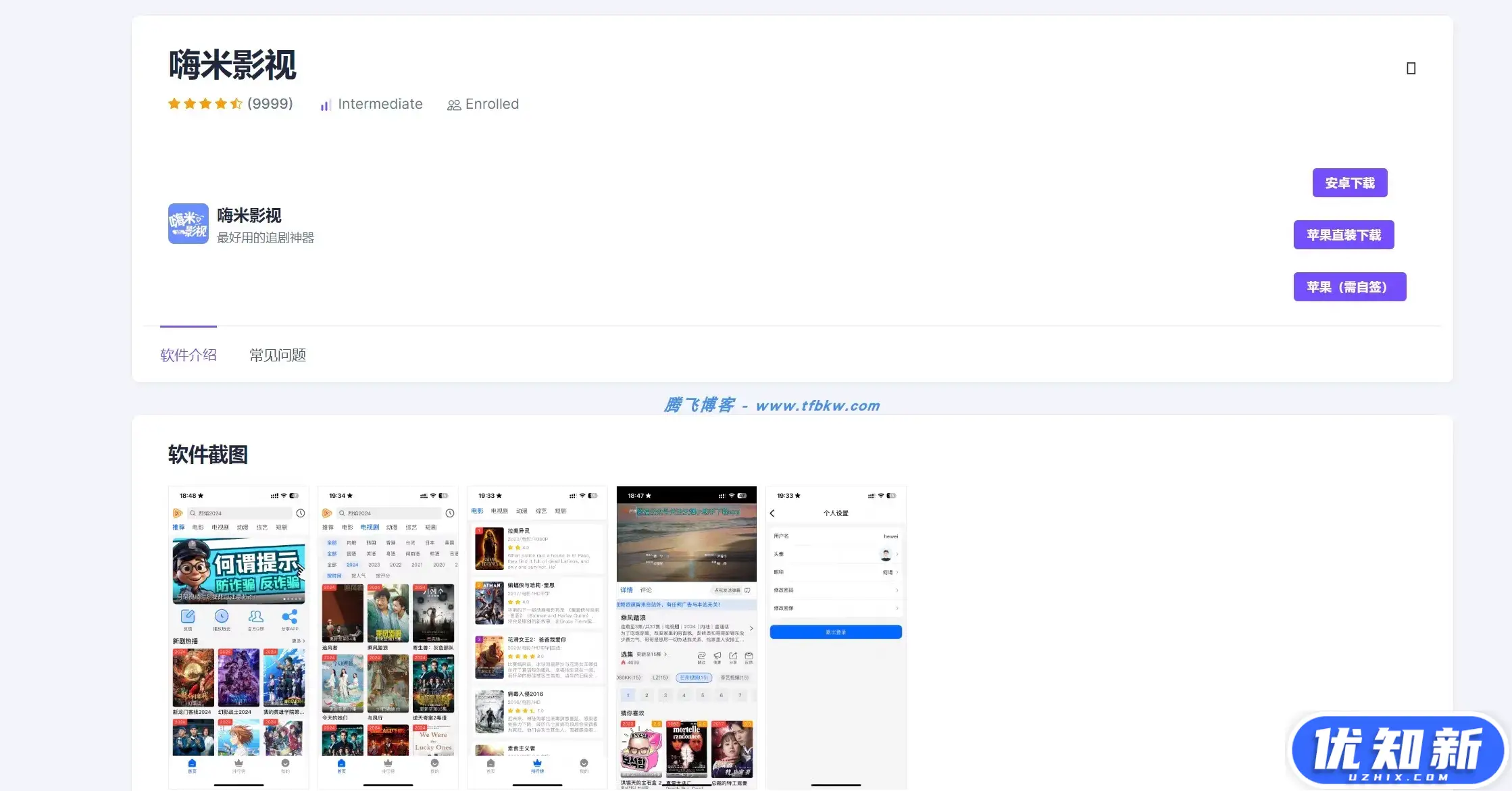Screen dimensions: 1512x791
Task: Click the star rating icons
Action: (205, 103)
